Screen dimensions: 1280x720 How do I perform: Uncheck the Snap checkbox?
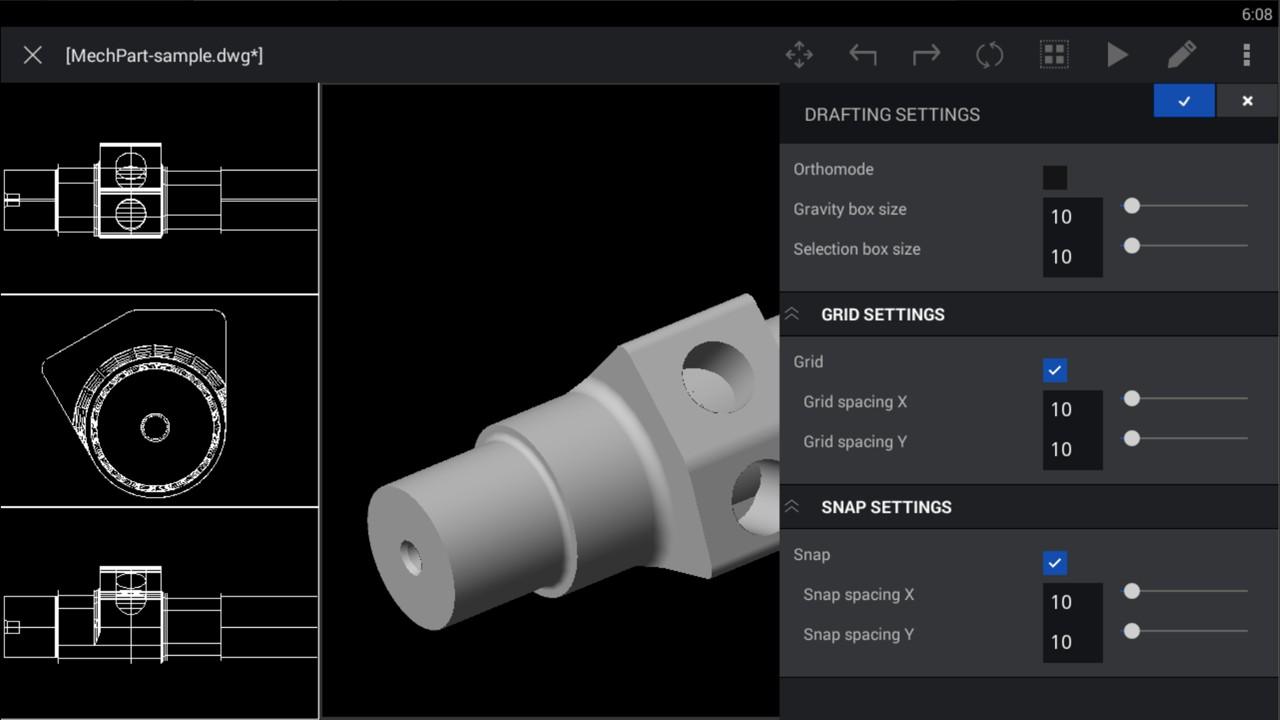[x=1055, y=563]
